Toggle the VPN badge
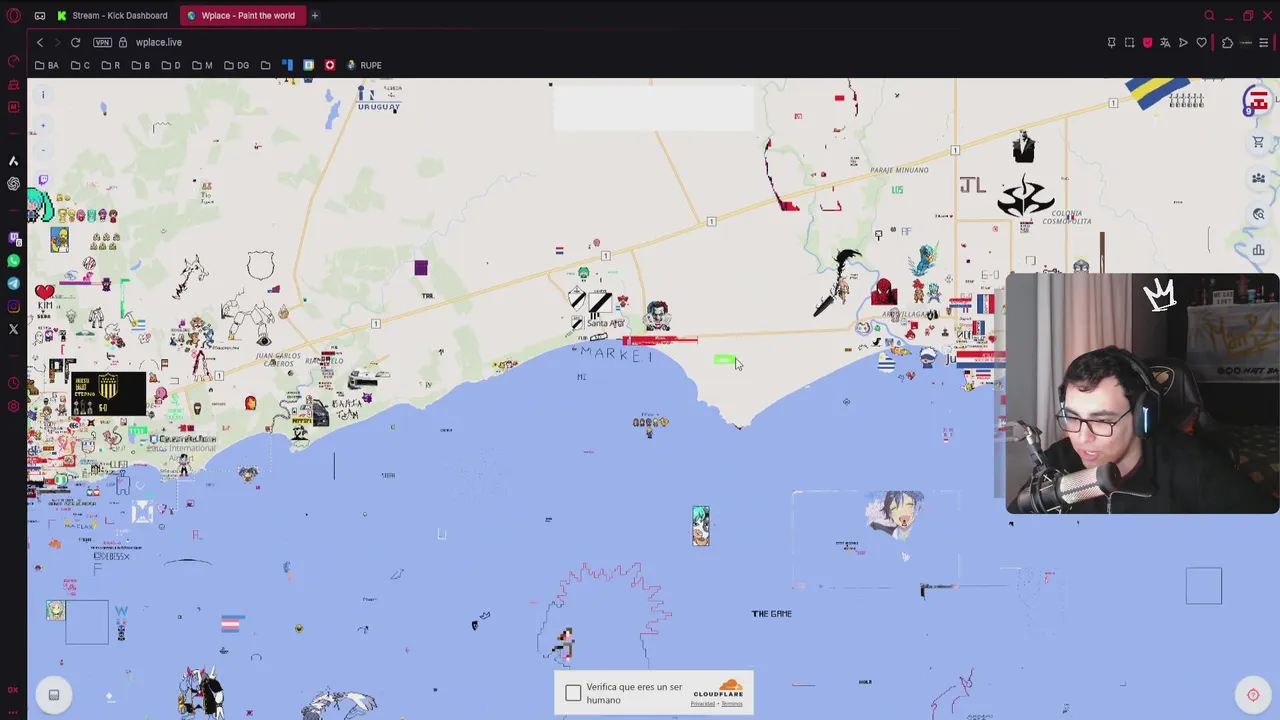The width and height of the screenshot is (1280, 720). 102,42
